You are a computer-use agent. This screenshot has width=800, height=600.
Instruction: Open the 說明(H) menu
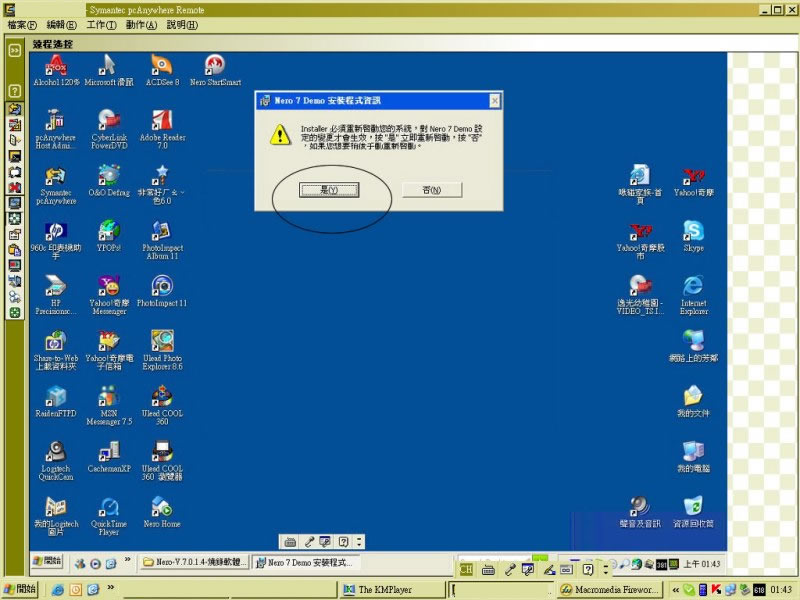coord(182,25)
